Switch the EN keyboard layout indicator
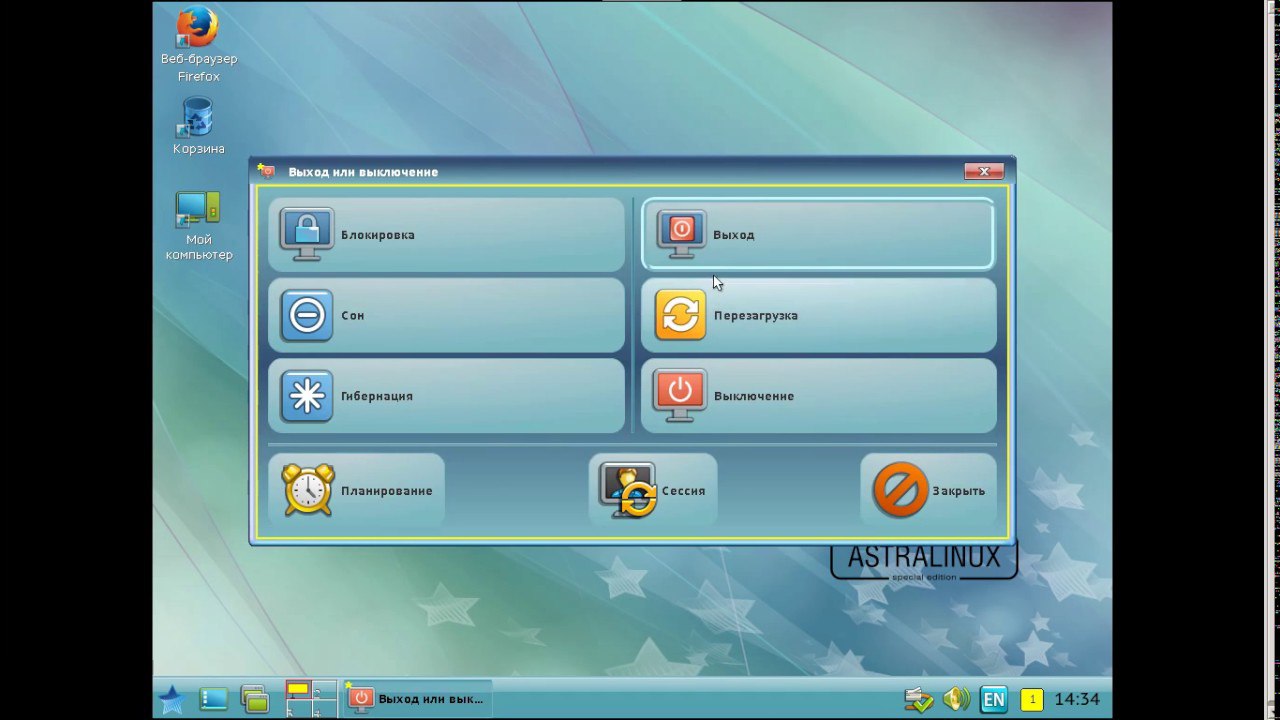This screenshot has height=720, width=1280. [993, 699]
